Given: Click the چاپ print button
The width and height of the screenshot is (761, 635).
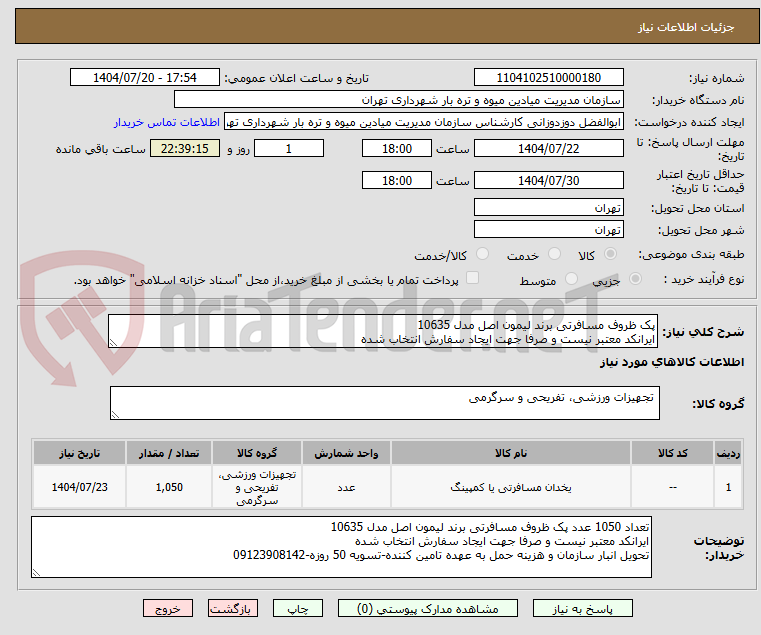Looking at the screenshot, I should 298,608.
